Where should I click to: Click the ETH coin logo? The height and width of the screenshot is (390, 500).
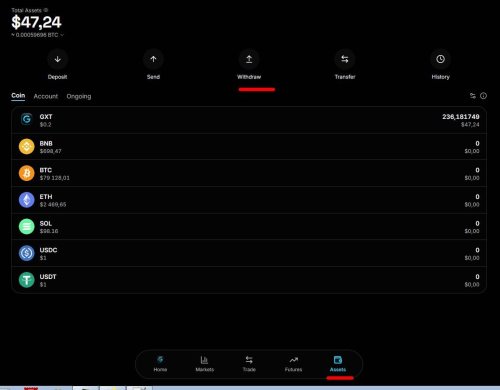click(27, 200)
